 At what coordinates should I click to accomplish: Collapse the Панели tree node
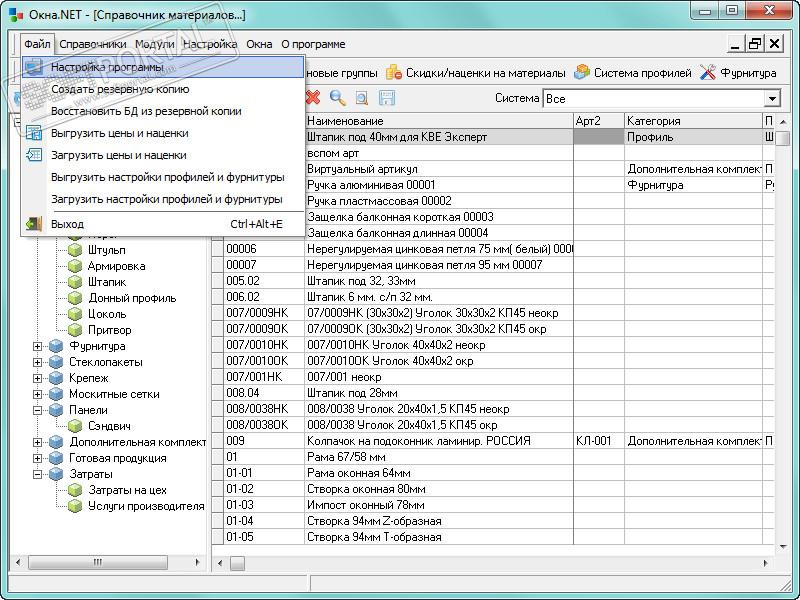tap(38, 410)
